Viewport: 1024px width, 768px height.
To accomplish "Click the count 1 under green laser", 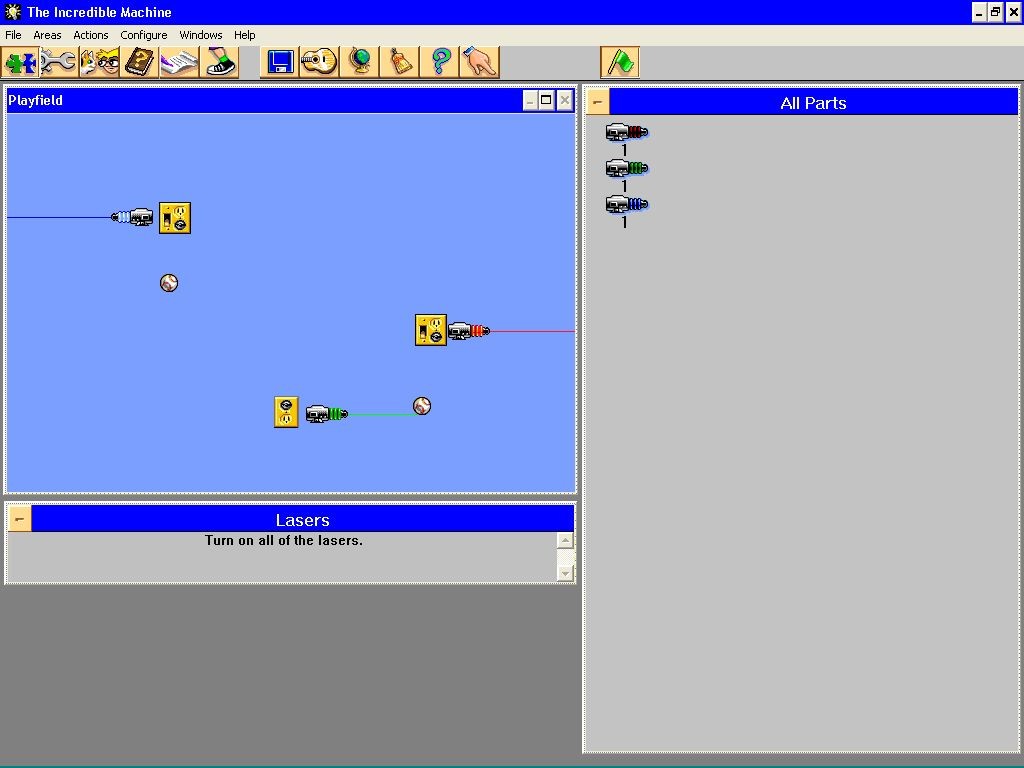I will (x=624, y=186).
